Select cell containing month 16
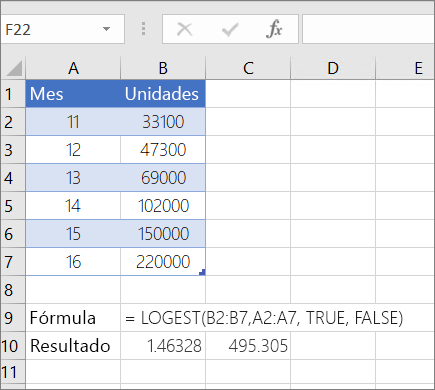The height and width of the screenshot is (390, 435). tap(73, 262)
